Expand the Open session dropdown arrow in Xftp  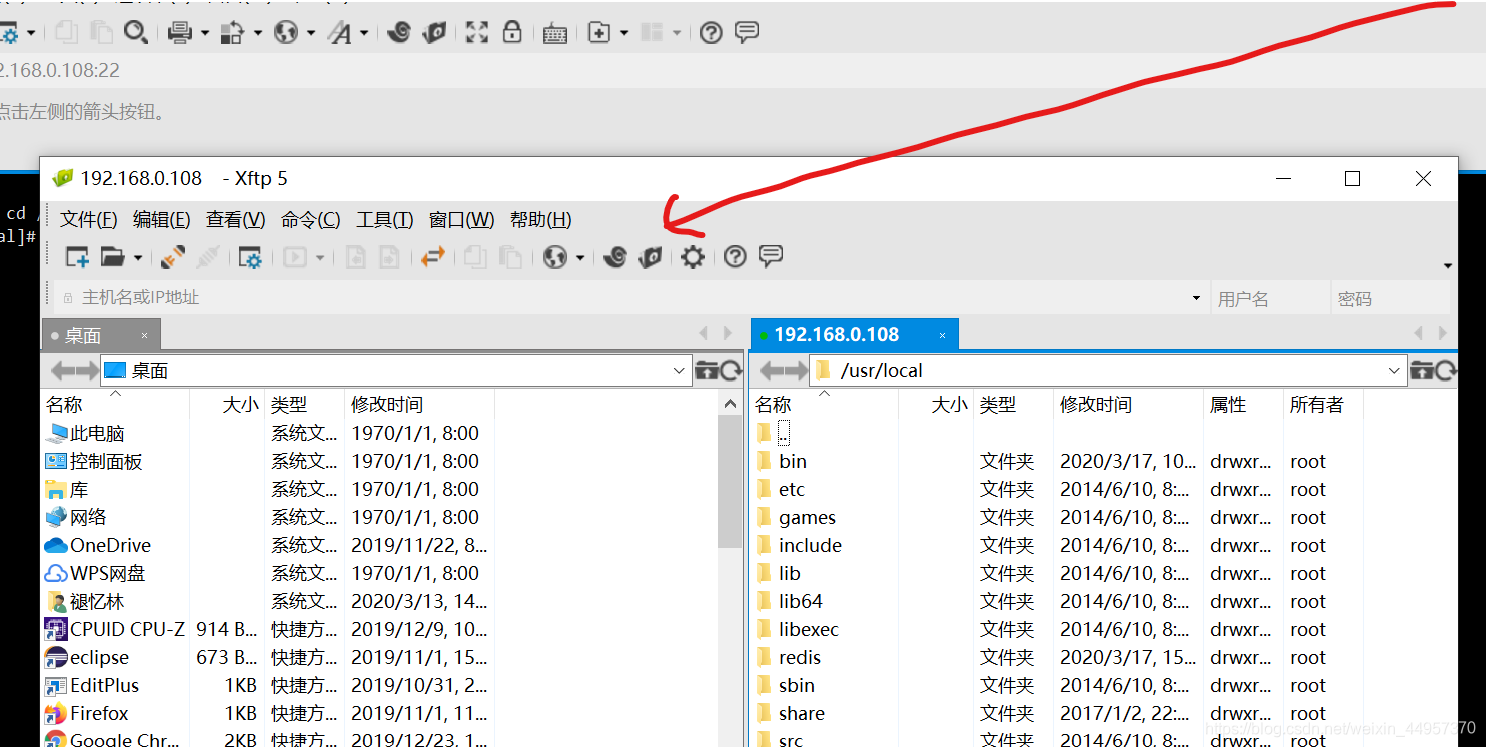pos(138,258)
